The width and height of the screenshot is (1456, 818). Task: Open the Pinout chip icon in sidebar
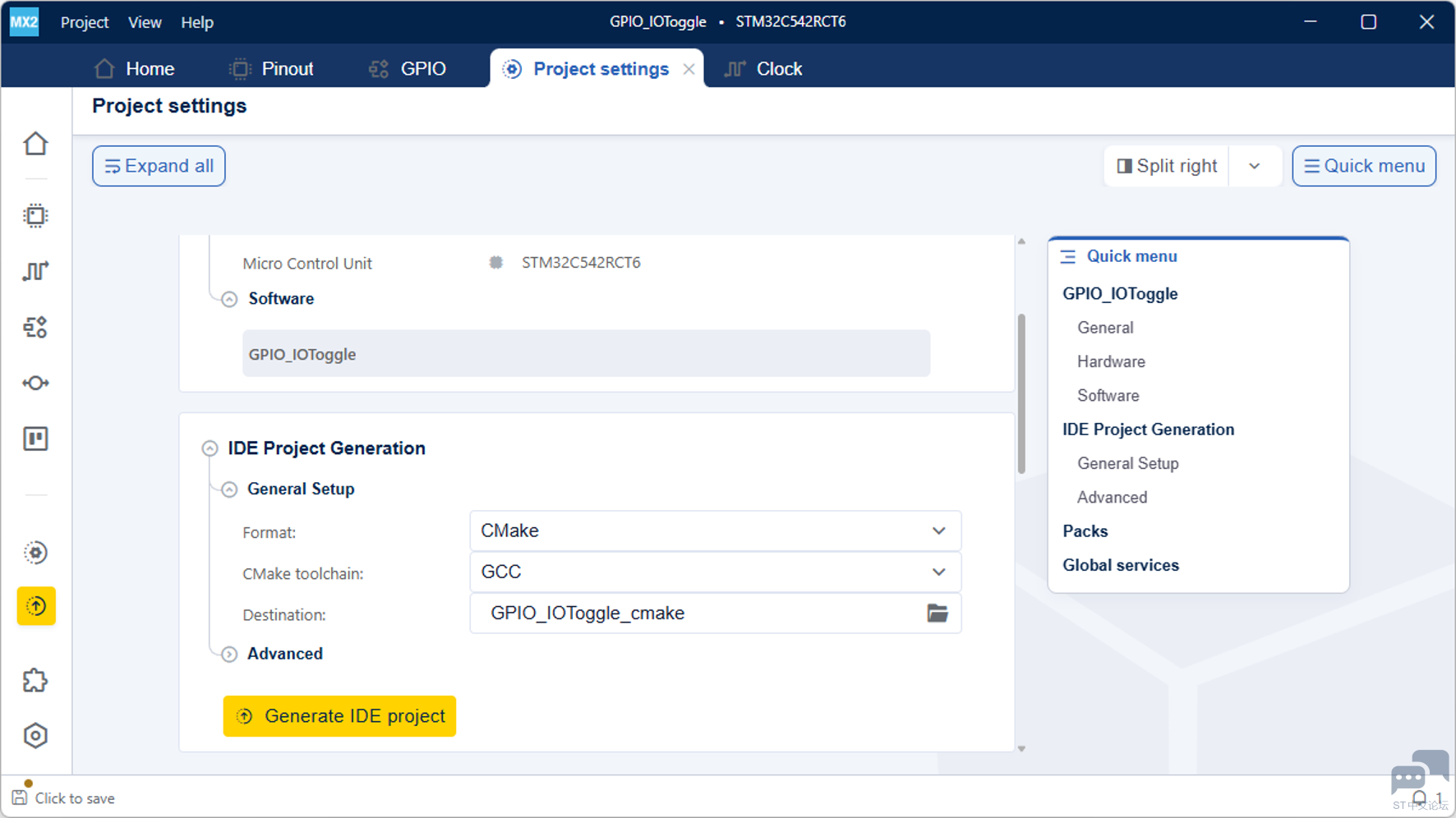(35, 215)
